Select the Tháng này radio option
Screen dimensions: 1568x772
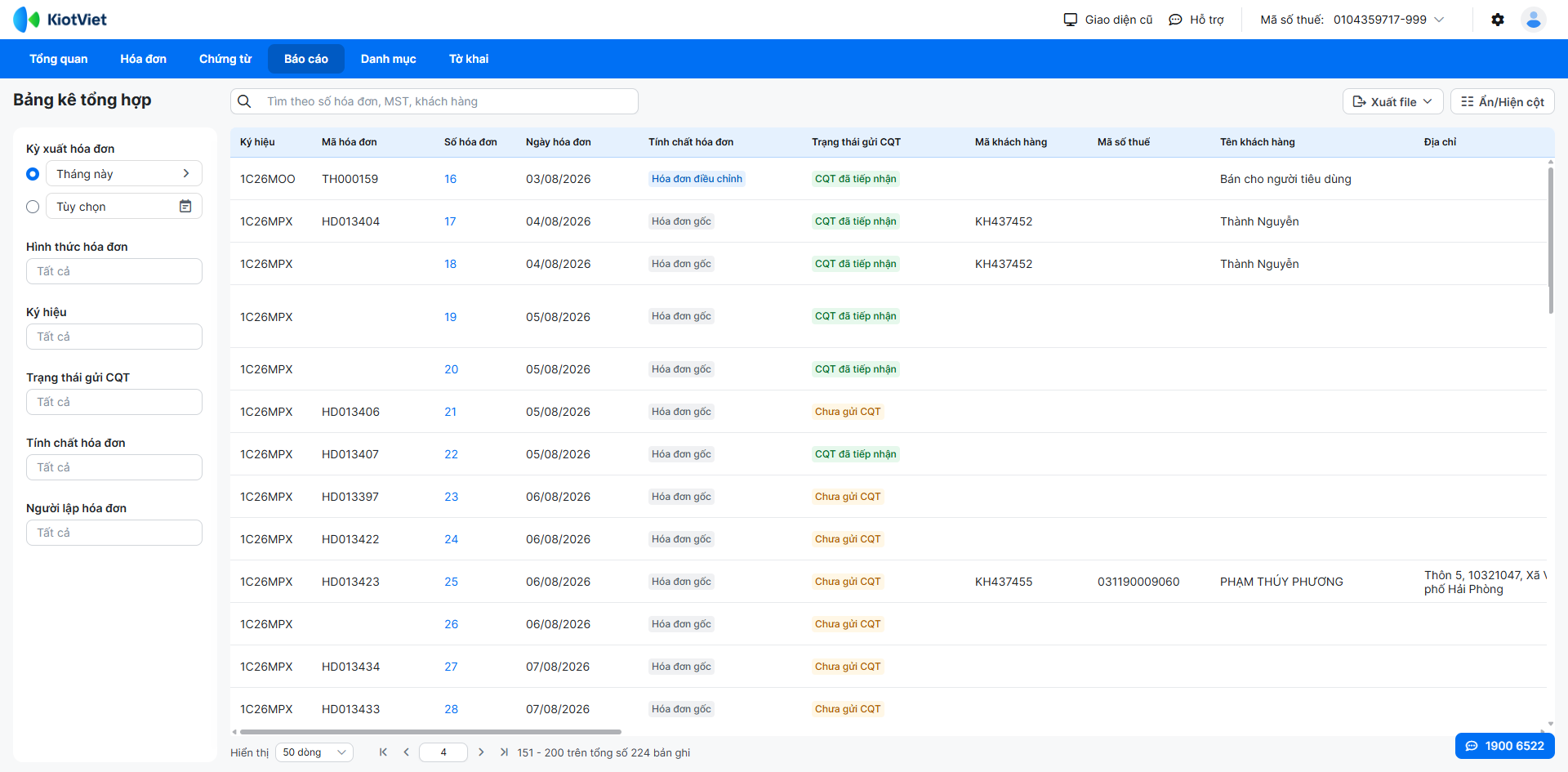33,174
